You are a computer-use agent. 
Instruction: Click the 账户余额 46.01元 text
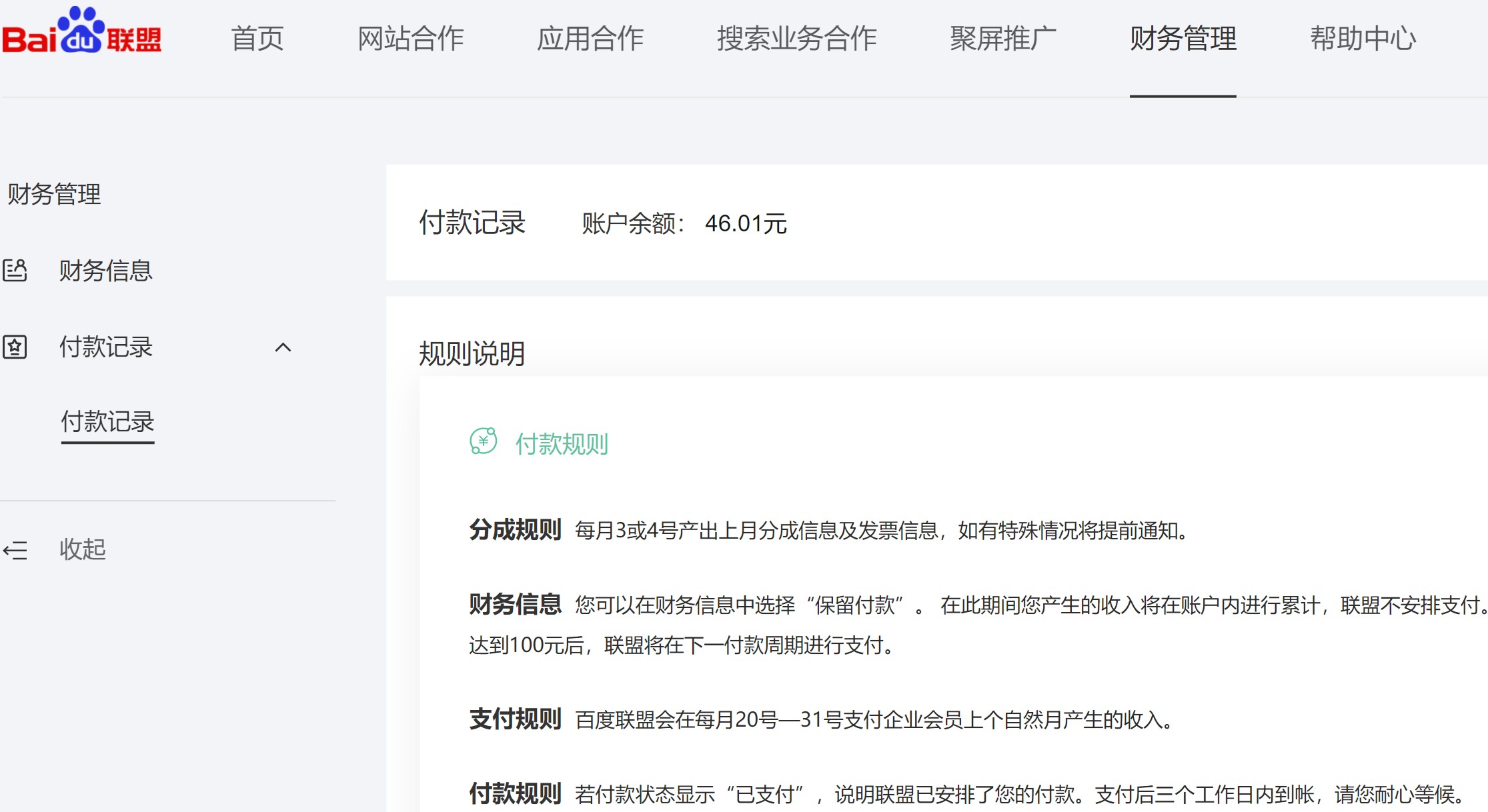coord(684,224)
